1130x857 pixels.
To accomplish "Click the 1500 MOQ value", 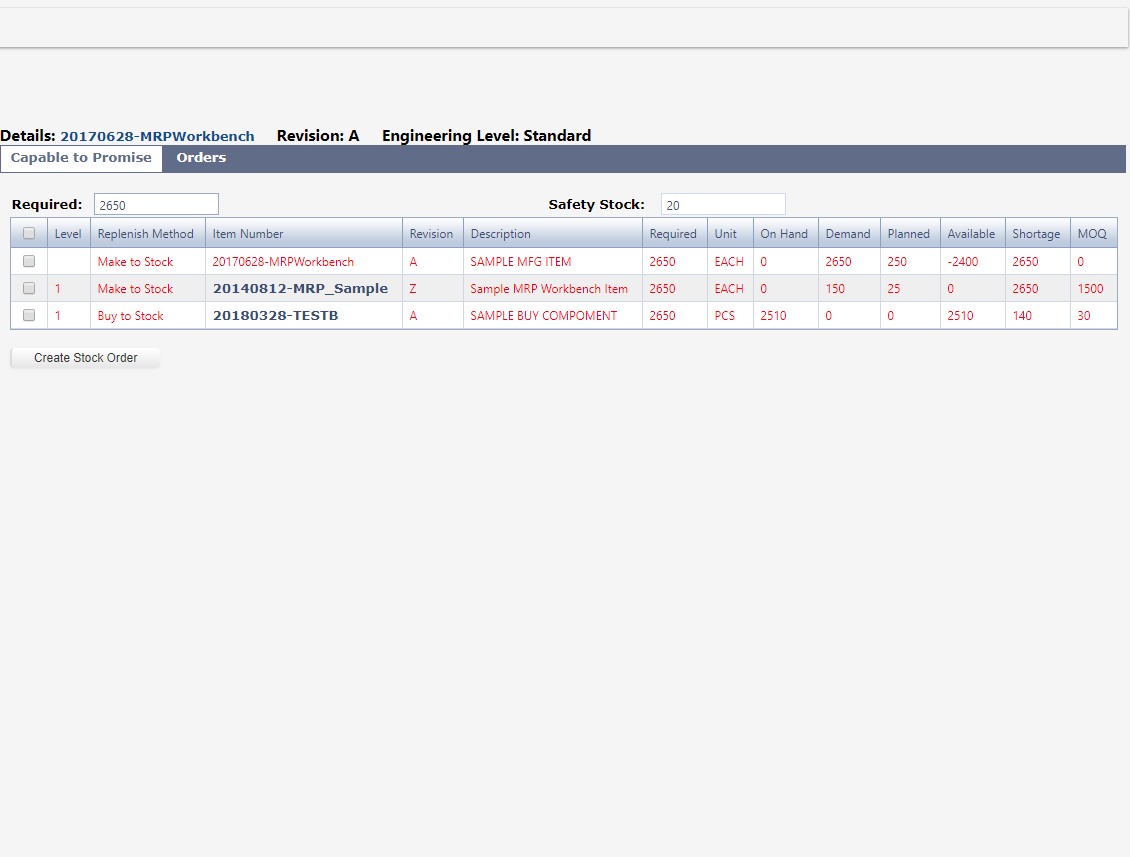I will (1090, 288).
